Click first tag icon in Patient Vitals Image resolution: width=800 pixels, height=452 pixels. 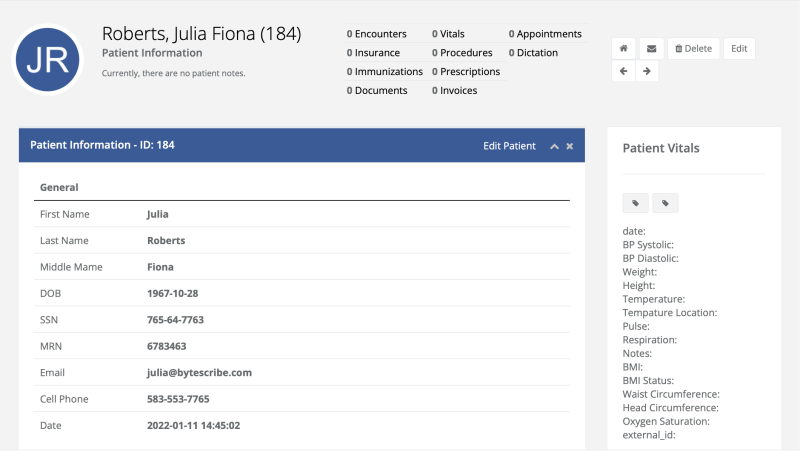coord(635,203)
